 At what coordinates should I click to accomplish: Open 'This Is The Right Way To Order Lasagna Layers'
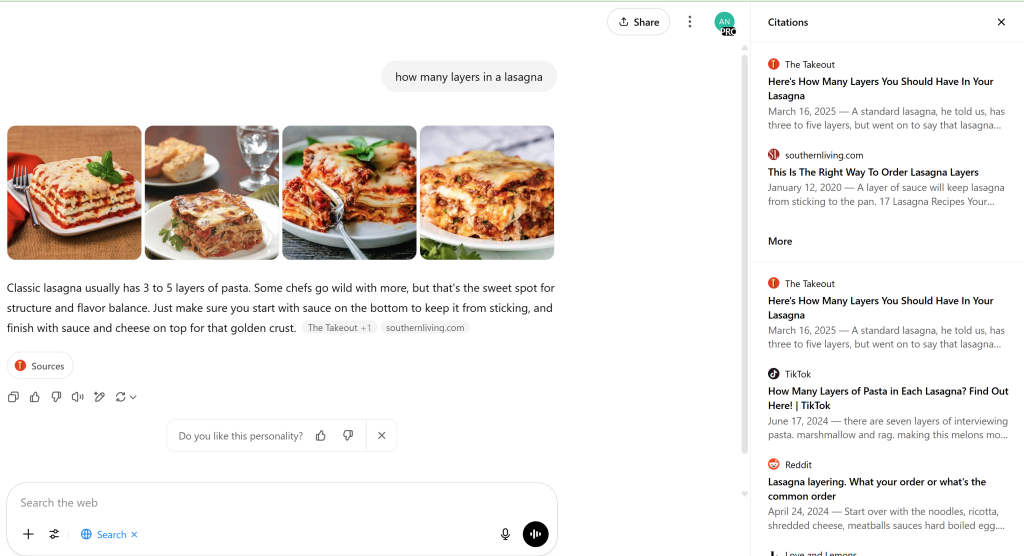(873, 172)
